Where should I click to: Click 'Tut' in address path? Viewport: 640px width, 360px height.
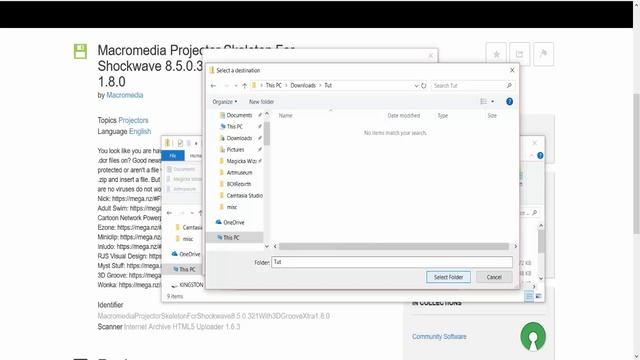328,85
